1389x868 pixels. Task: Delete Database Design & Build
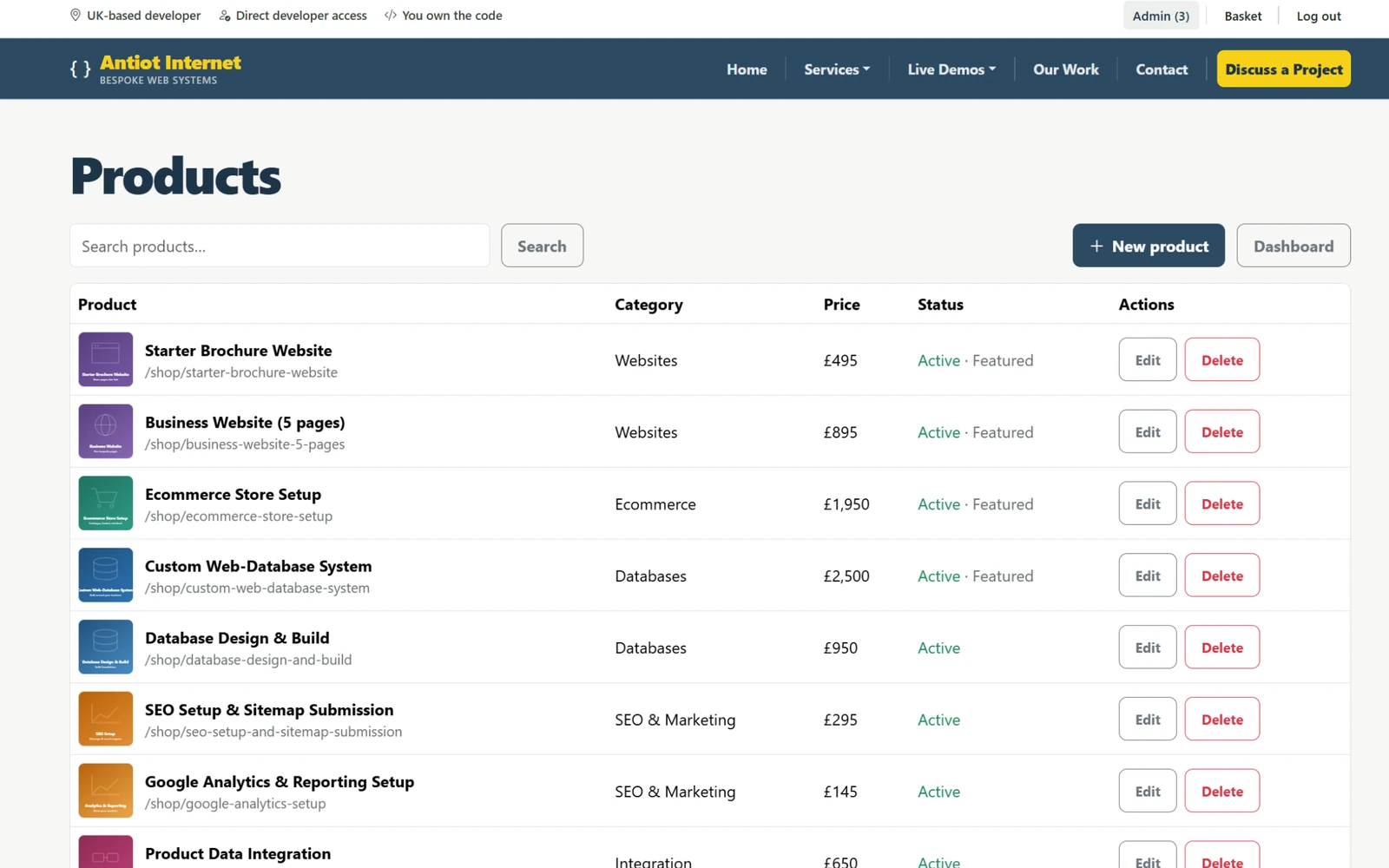[x=1222, y=648]
